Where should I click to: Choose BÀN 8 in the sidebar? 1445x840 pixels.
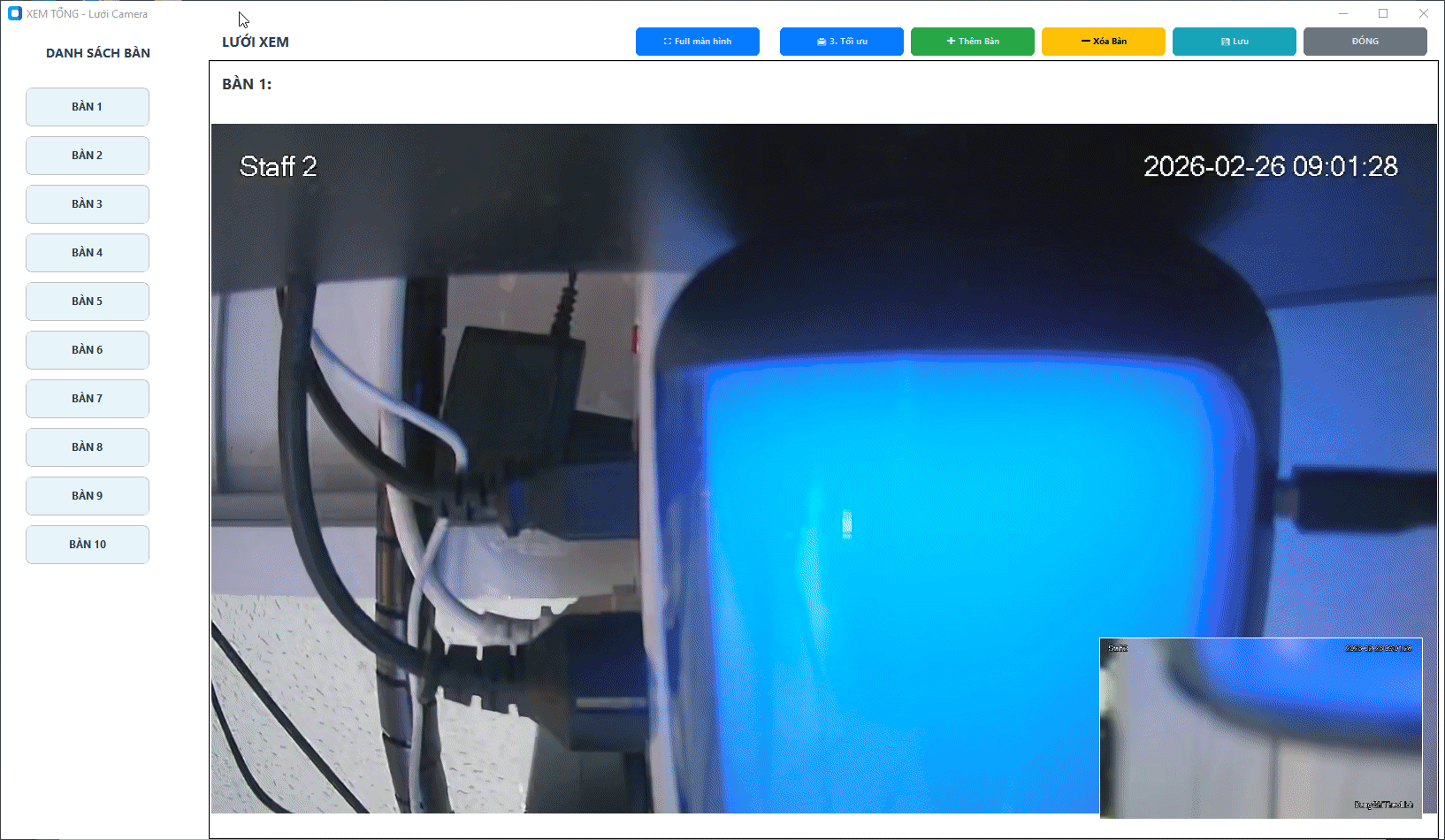click(88, 447)
